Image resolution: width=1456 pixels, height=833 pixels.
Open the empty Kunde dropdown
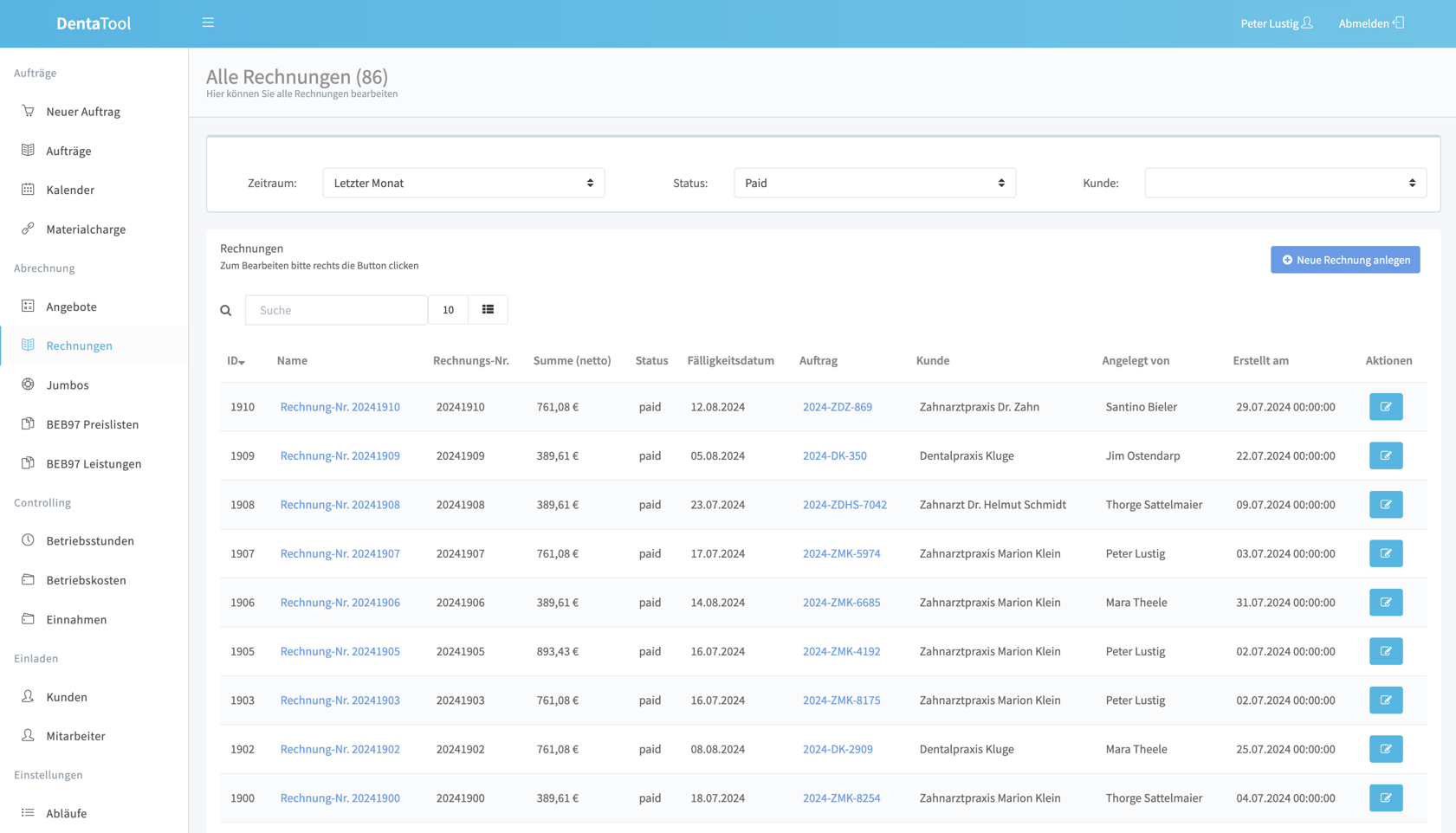pos(1285,183)
